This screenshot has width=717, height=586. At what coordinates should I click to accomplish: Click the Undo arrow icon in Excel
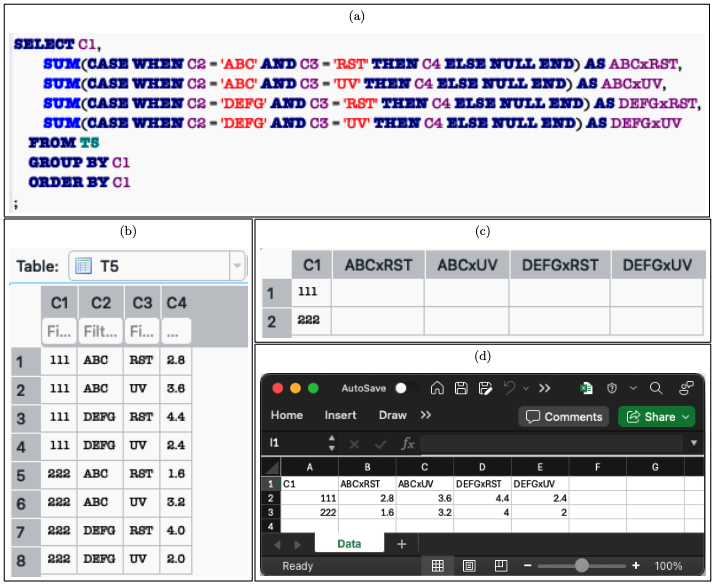click(x=509, y=388)
